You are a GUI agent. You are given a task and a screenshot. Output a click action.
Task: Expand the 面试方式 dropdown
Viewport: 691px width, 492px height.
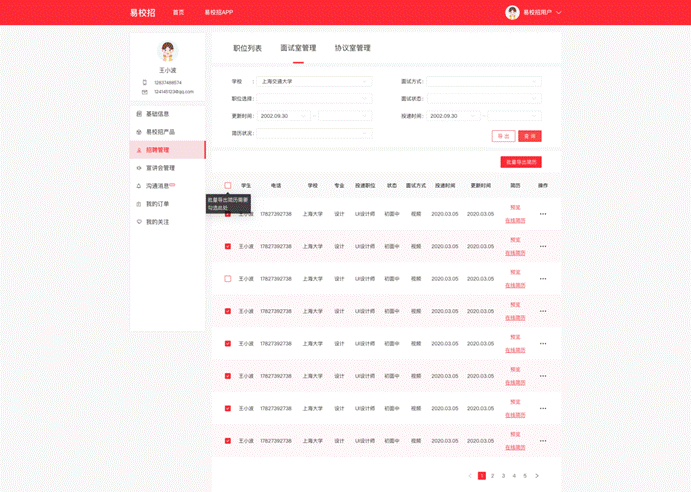click(485, 82)
